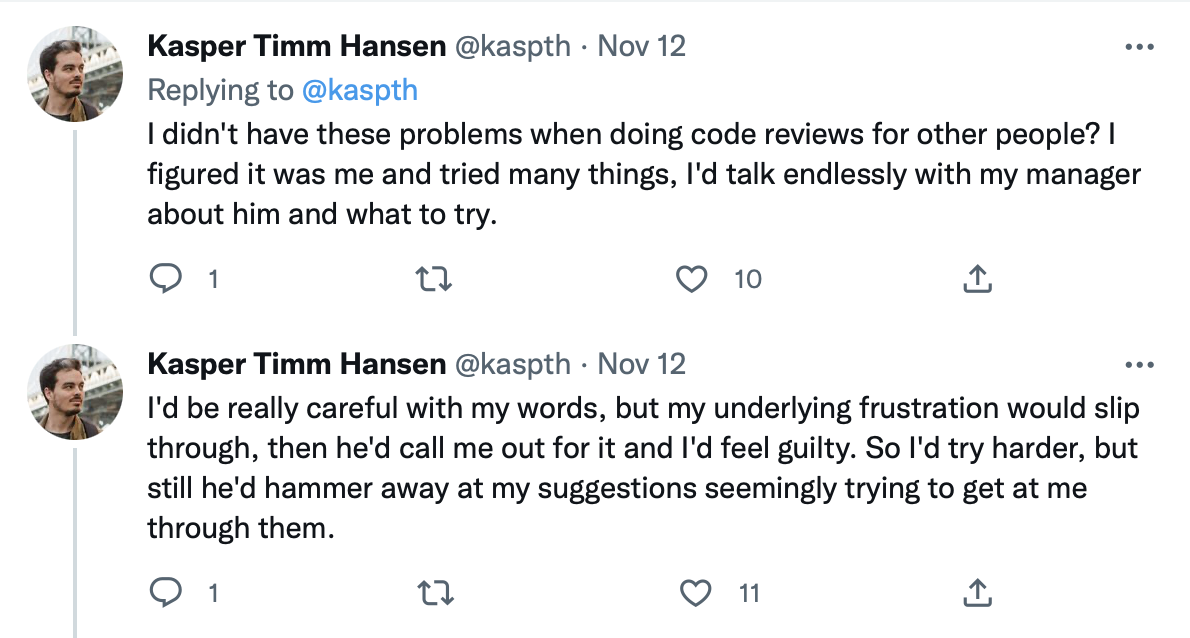Click the @kaspth handle on first tweet

click(x=512, y=47)
